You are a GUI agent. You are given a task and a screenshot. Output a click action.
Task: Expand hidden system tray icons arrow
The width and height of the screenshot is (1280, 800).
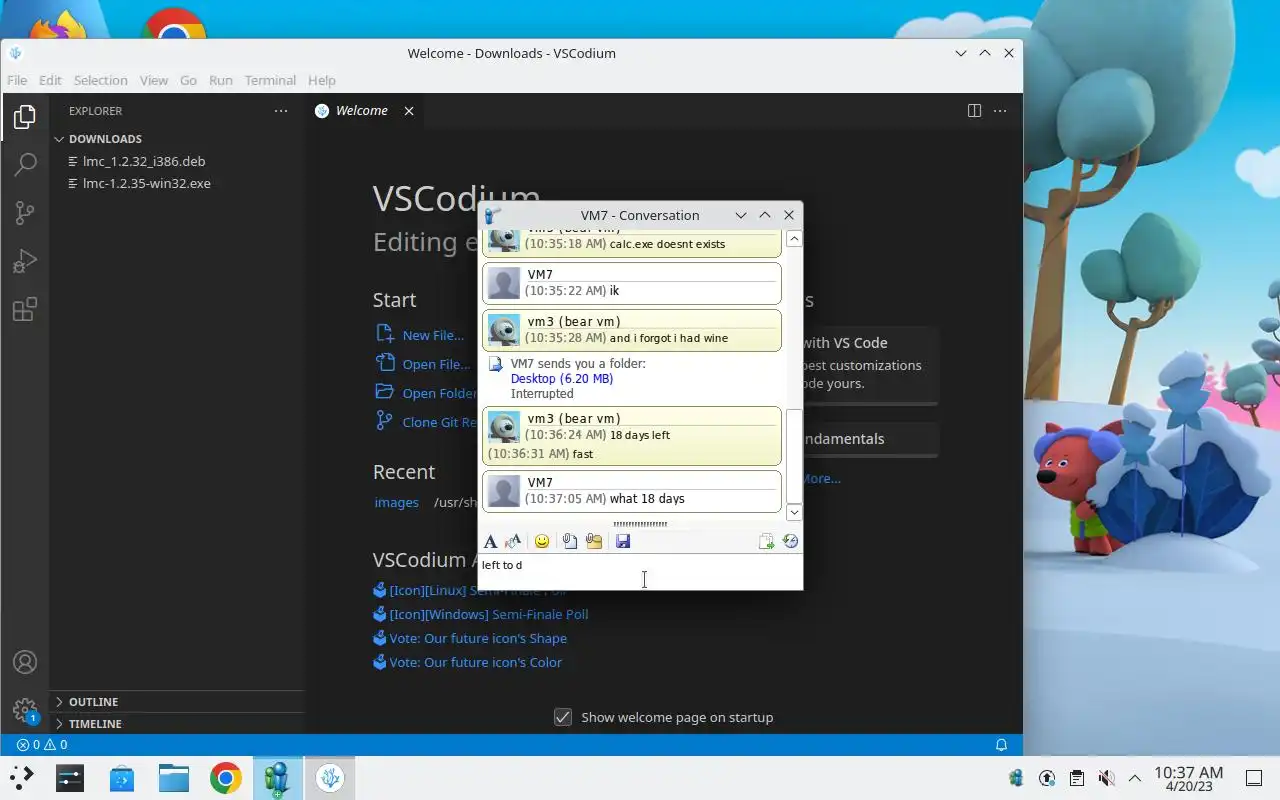tap(1135, 778)
